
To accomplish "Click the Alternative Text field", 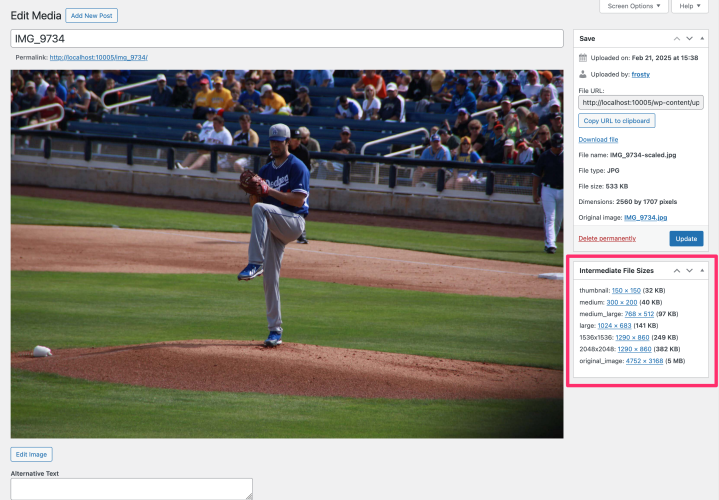I will [x=131, y=488].
